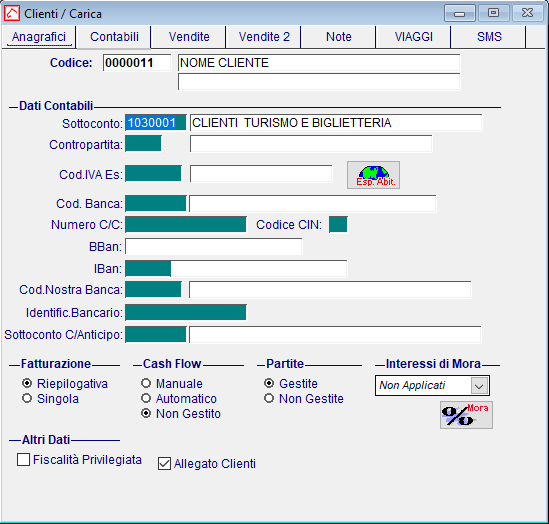Open the Vendite tab
The height and width of the screenshot is (524, 549).
pos(189,37)
